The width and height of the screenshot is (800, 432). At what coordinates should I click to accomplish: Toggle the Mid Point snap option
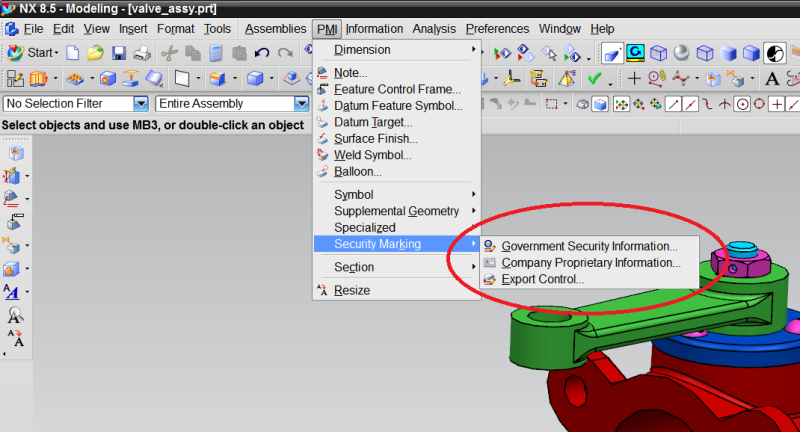pyautogui.click(x=690, y=105)
